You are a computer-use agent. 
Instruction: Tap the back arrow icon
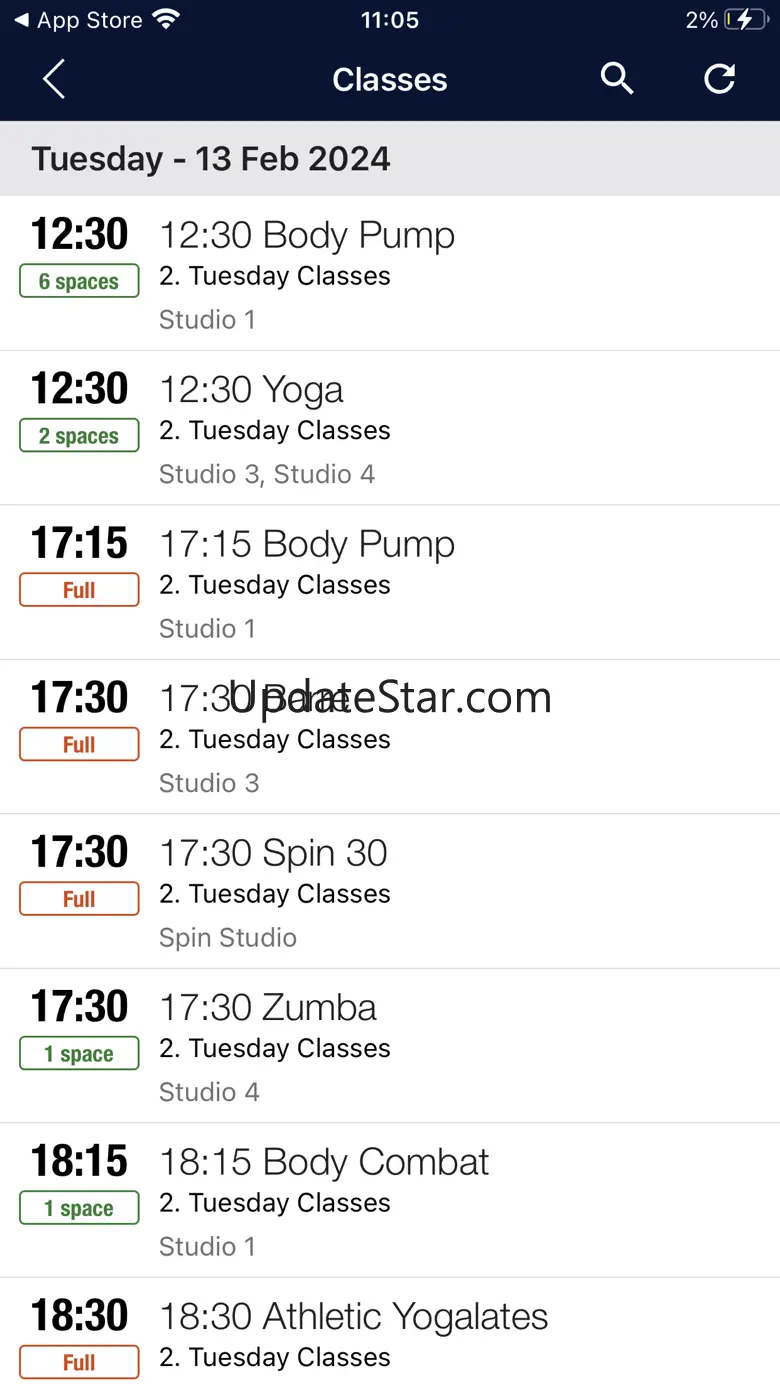pyautogui.click(x=54, y=79)
